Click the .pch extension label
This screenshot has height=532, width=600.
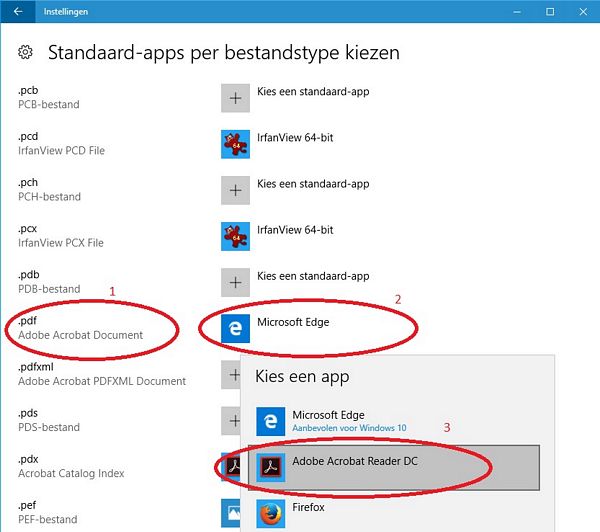click(x=28, y=183)
